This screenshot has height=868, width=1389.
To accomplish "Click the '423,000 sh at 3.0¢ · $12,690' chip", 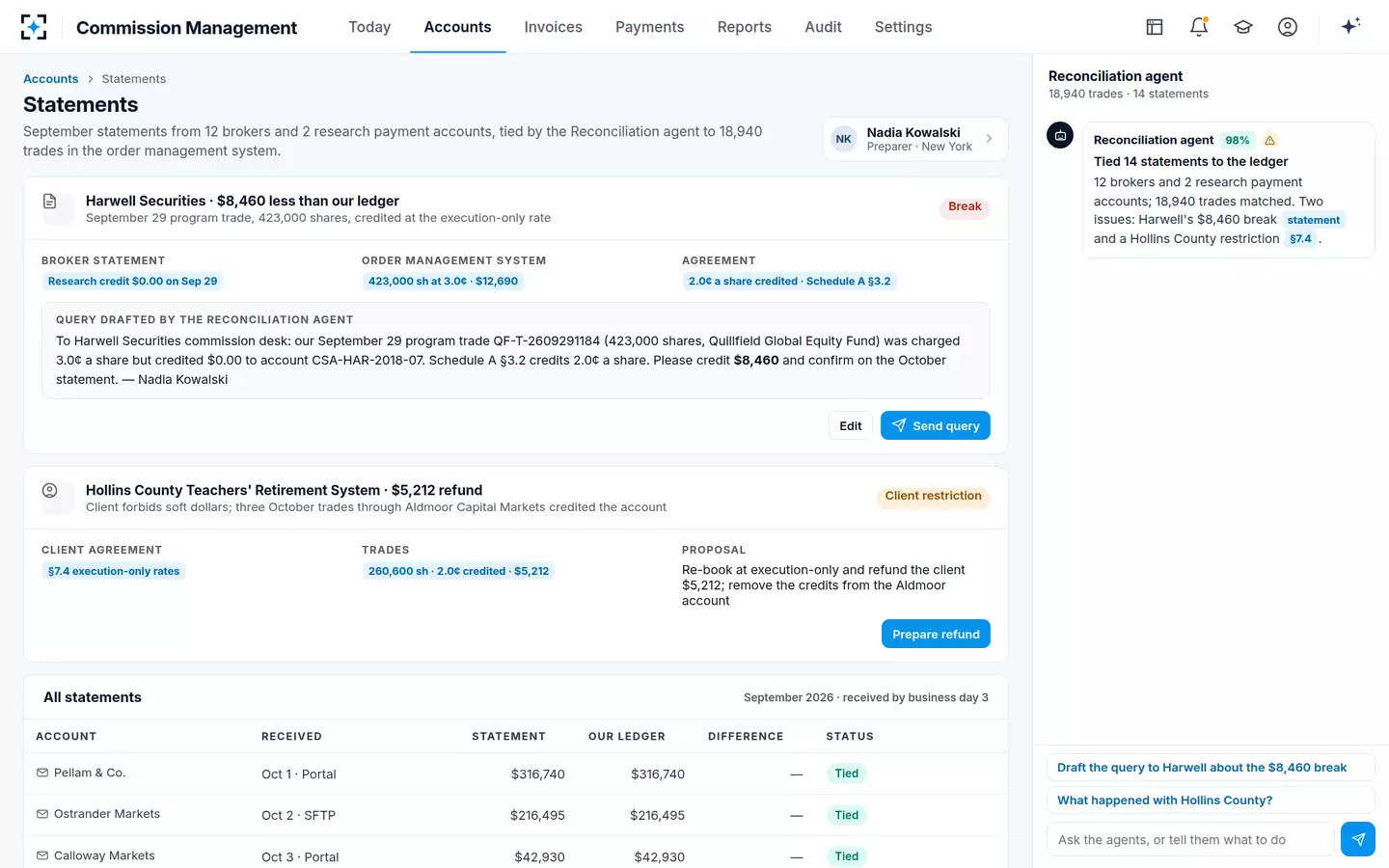I will click(444, 282).
